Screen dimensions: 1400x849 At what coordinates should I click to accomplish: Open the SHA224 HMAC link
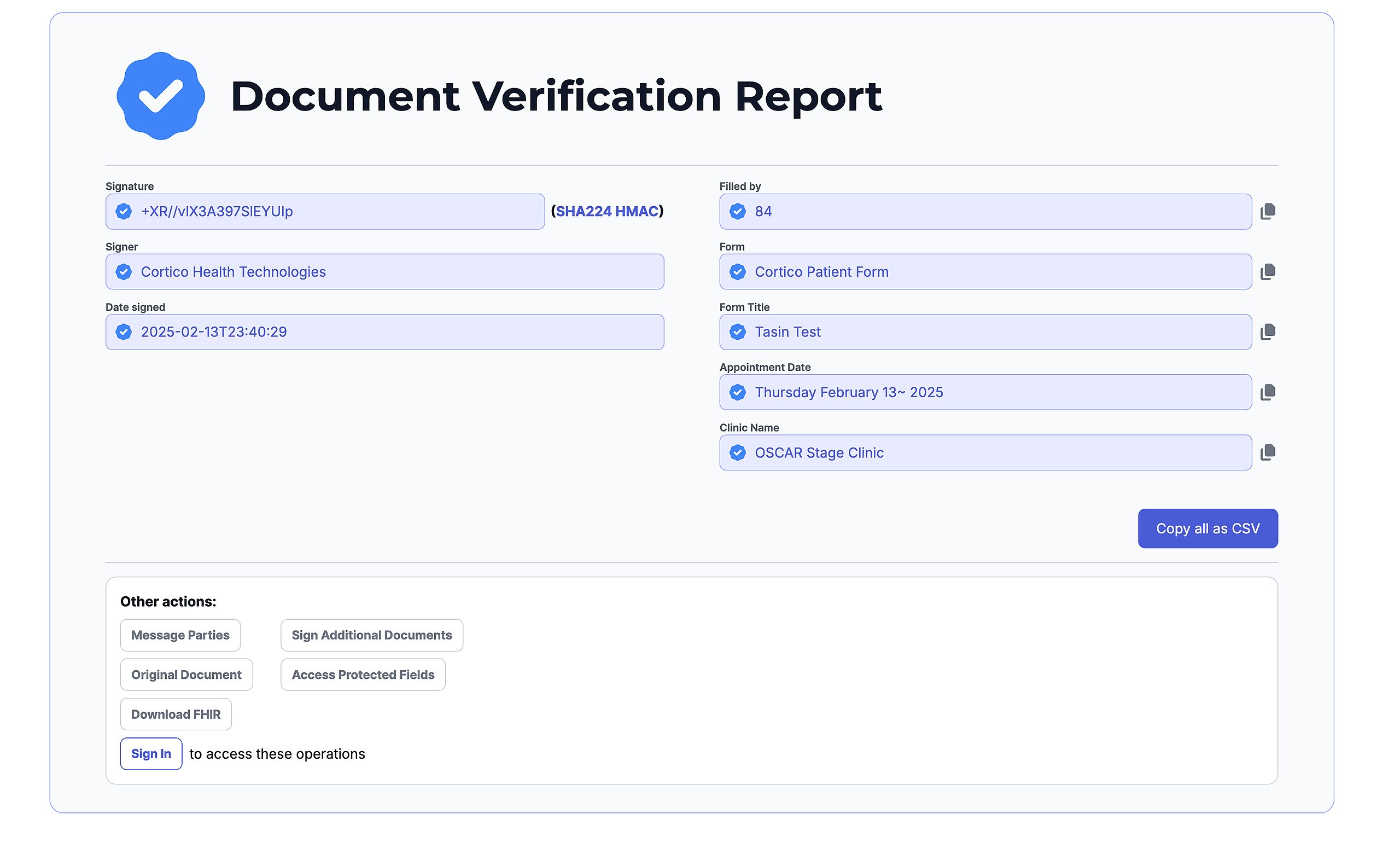click(x=607, y=211)
